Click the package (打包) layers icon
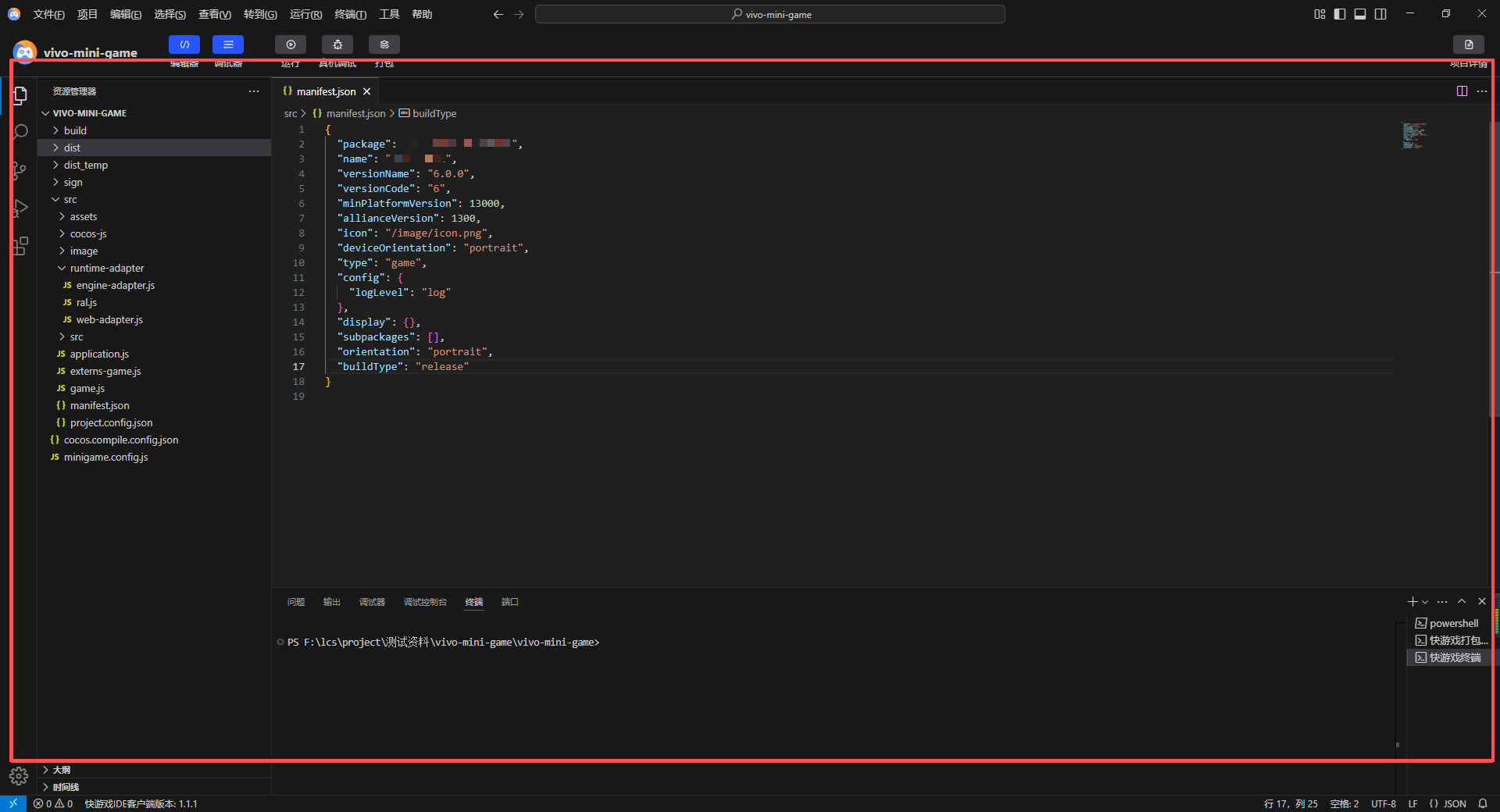1500x812 pixels. 384,45
